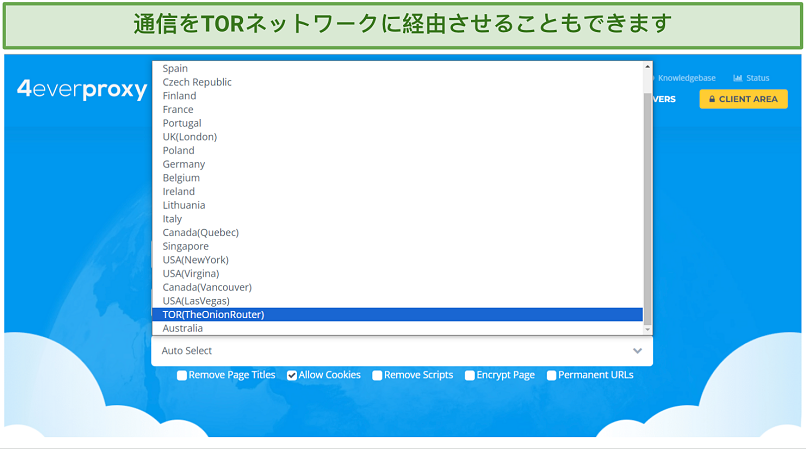Select Lithuania server
Image resolution: width=806 pixels, height=449 pixels.
397,205
